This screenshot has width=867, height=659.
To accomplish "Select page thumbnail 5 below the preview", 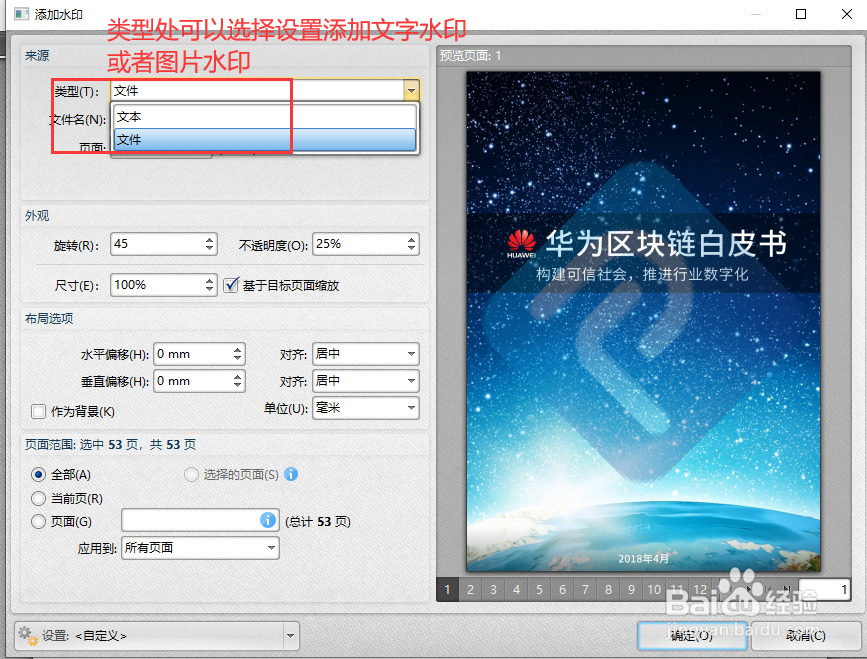I will coord(539,590).
